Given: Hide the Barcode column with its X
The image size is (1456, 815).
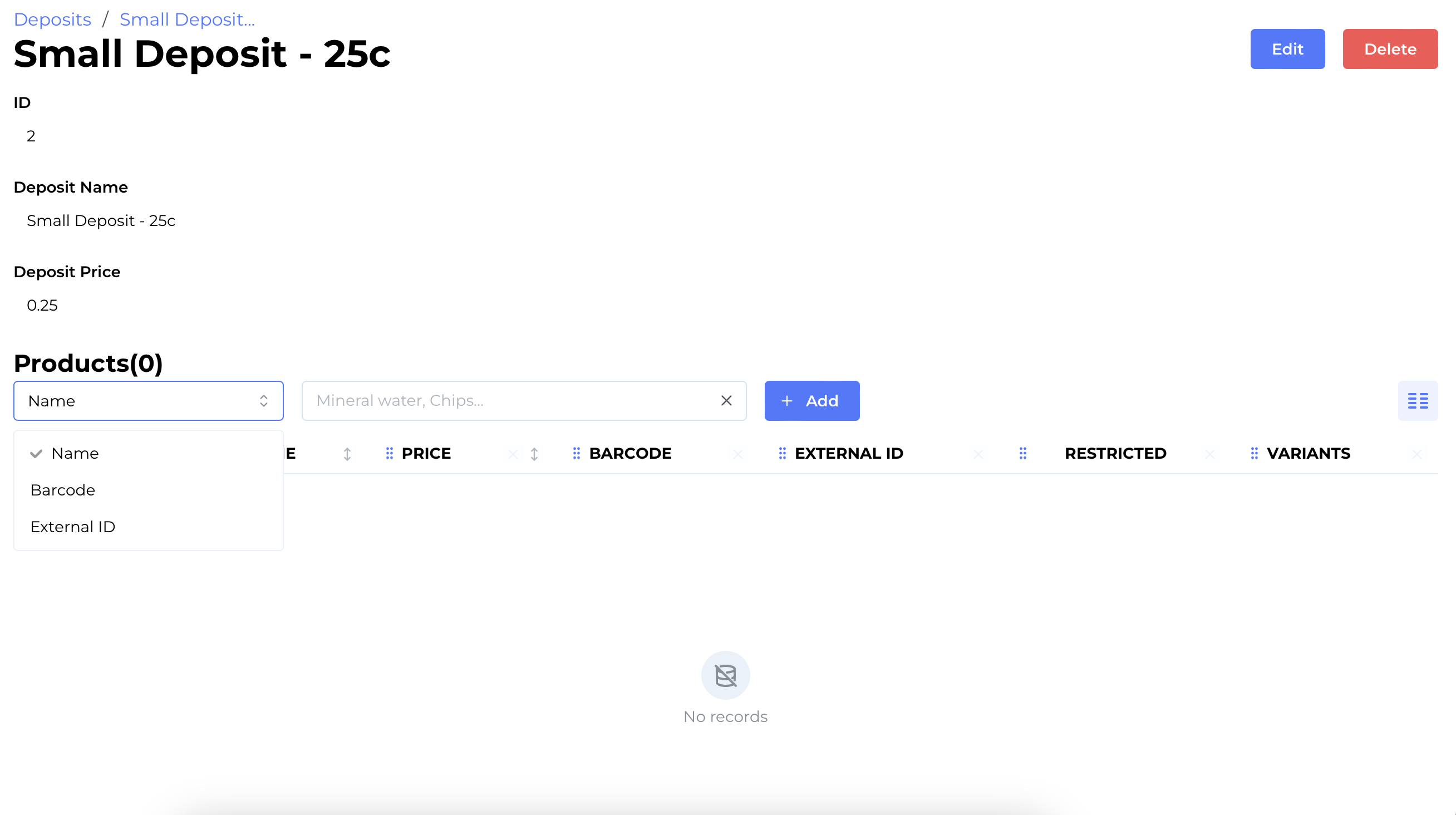Looking at the screenshot, I should pyautogui.click(x=737, y=454).
